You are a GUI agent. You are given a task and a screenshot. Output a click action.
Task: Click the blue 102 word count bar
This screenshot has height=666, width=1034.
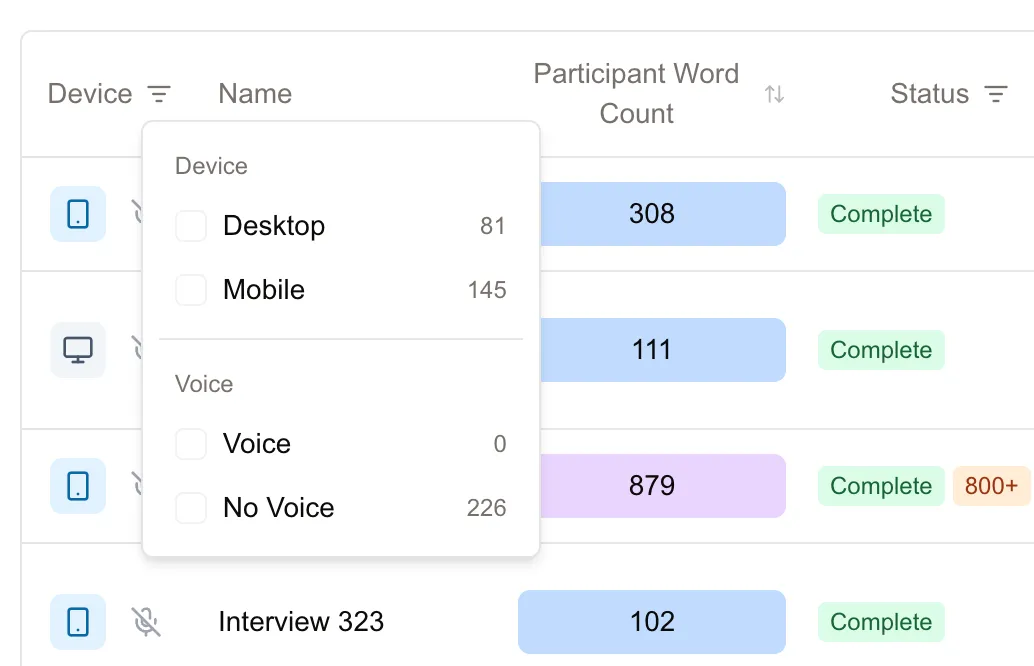tap(651, 621)
